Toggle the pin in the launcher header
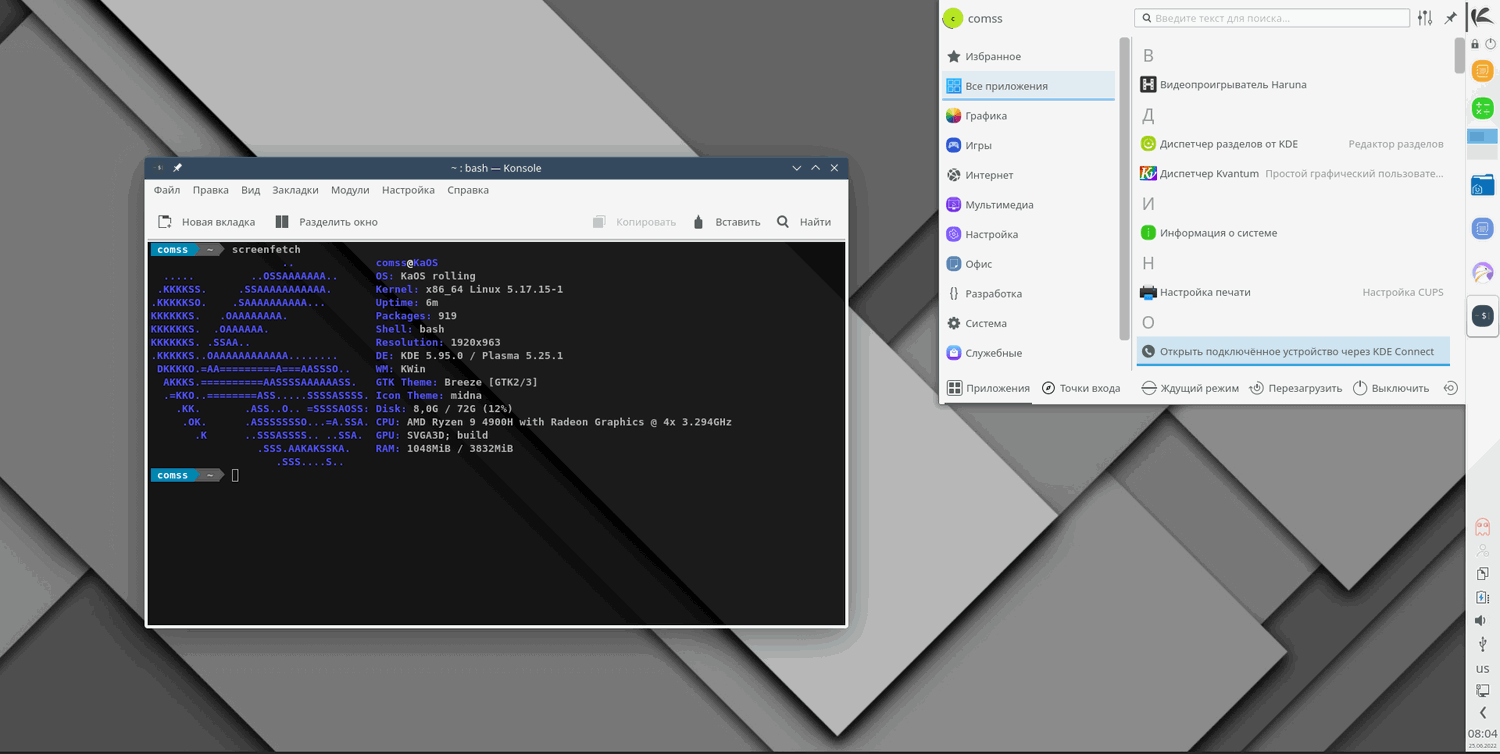1500x754 pixels. pos(1451,18)
